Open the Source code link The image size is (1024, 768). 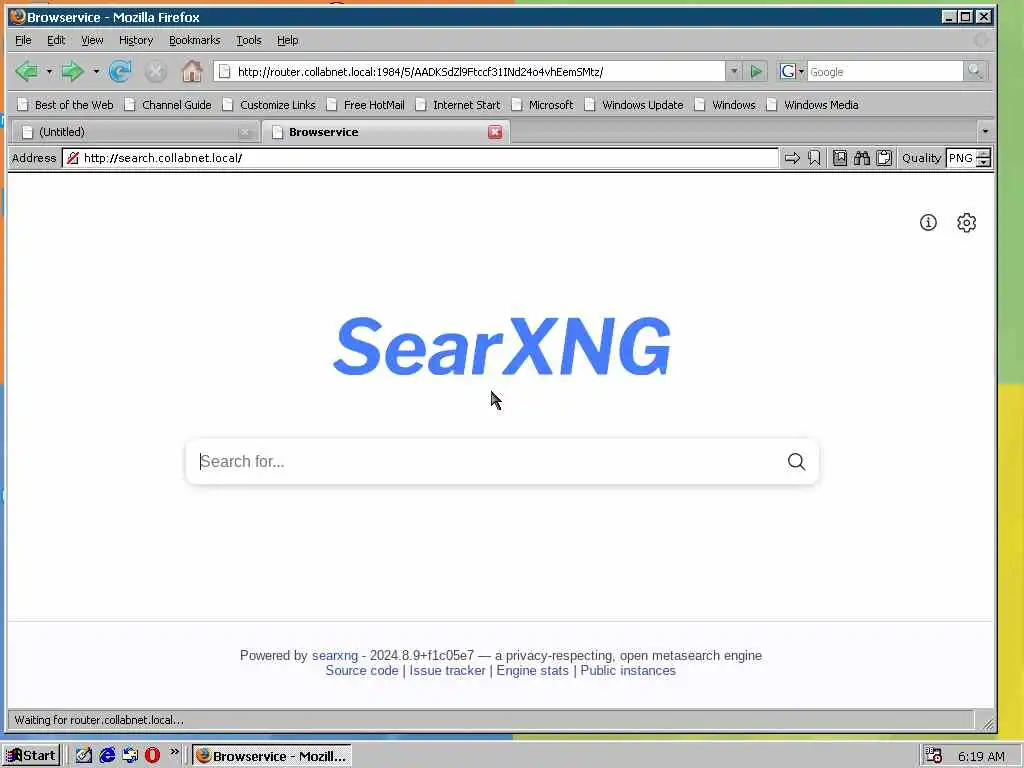coord(362,671)
